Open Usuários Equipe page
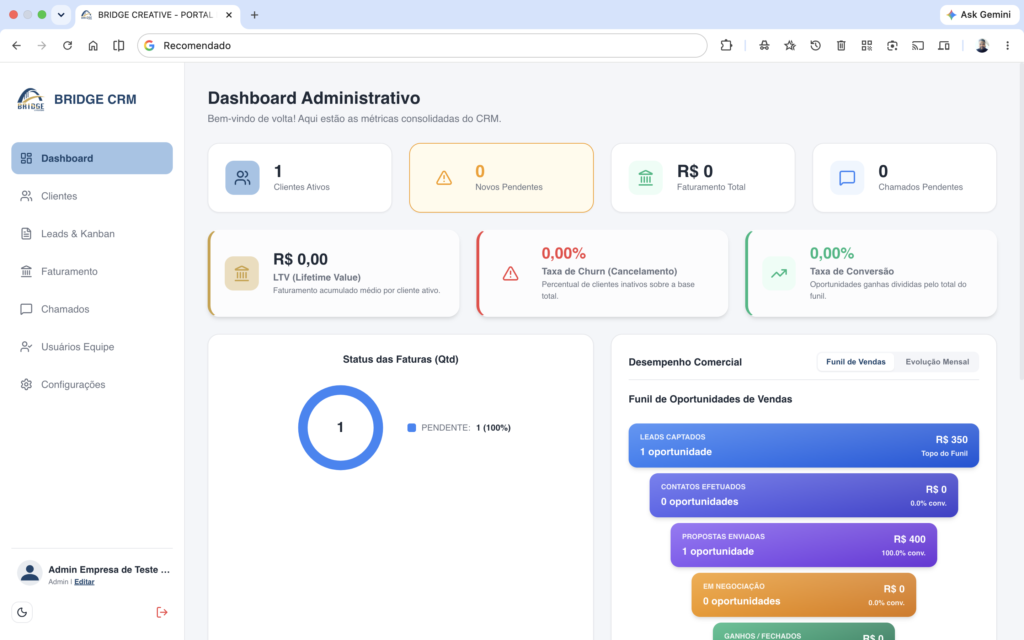Image resolution: width=1024 pixels, height=640 pixels. pos(92,347)
